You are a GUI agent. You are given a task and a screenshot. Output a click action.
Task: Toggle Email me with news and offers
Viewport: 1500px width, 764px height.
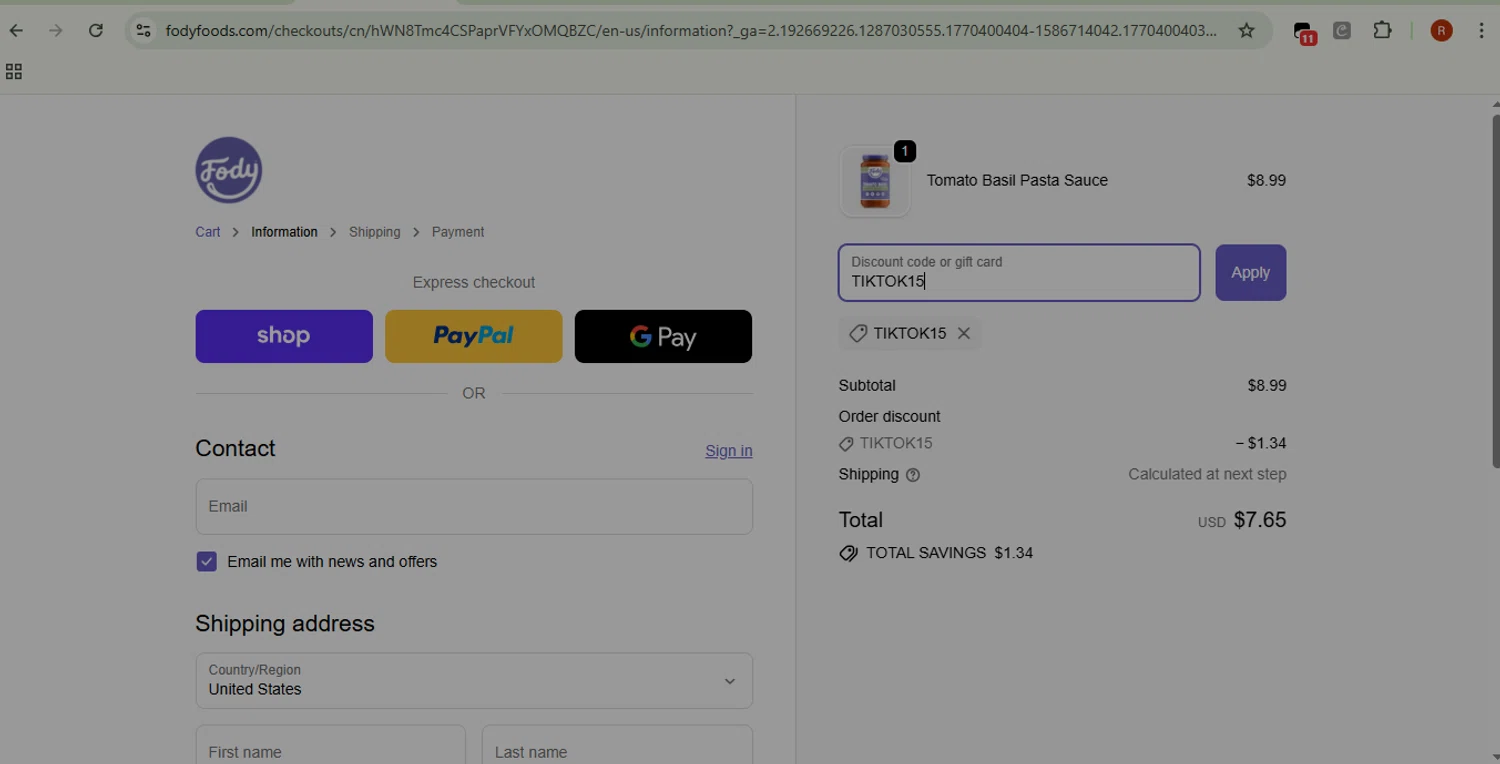[207, 562]
